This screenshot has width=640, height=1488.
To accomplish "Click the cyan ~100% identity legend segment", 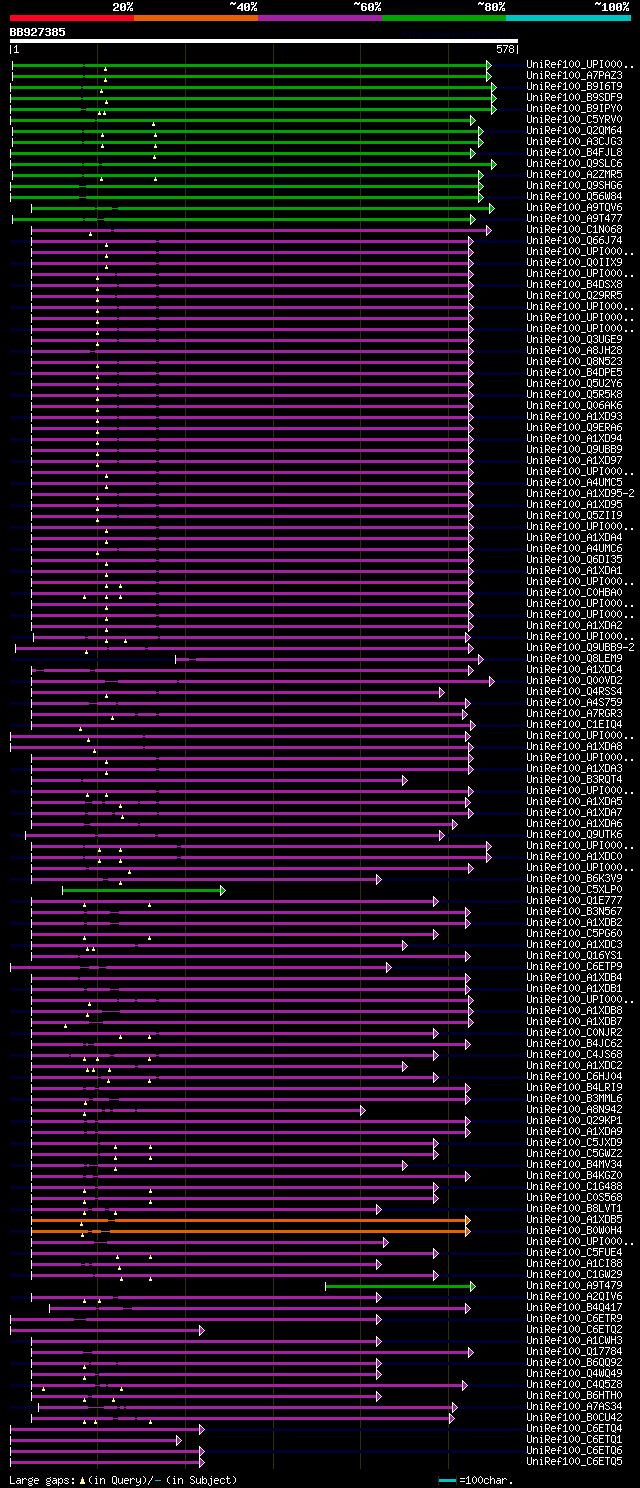I will click(568, 18).
